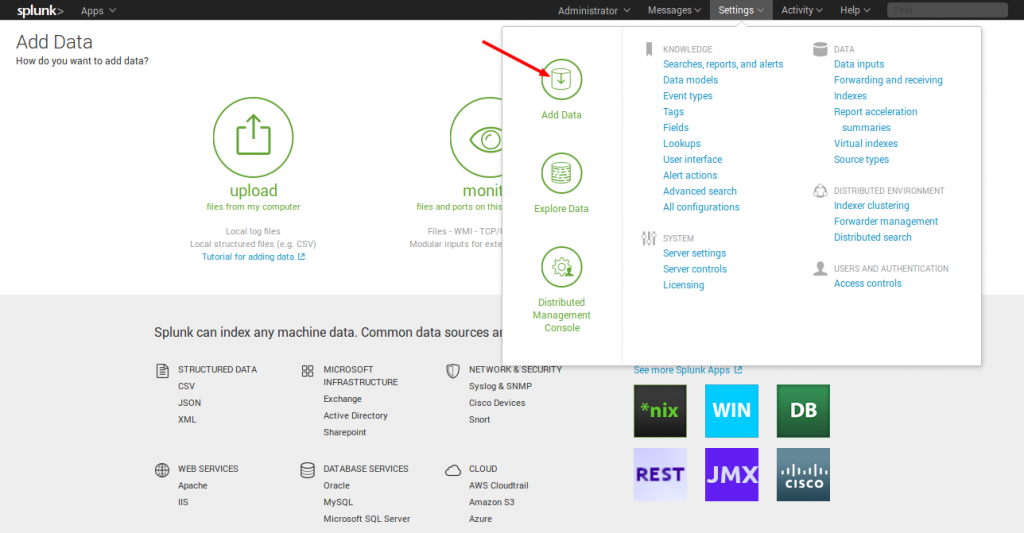Viewport: 1024px width, 533px height.
Task: Open Tutorial for adding data link
Action: [253, 257]
